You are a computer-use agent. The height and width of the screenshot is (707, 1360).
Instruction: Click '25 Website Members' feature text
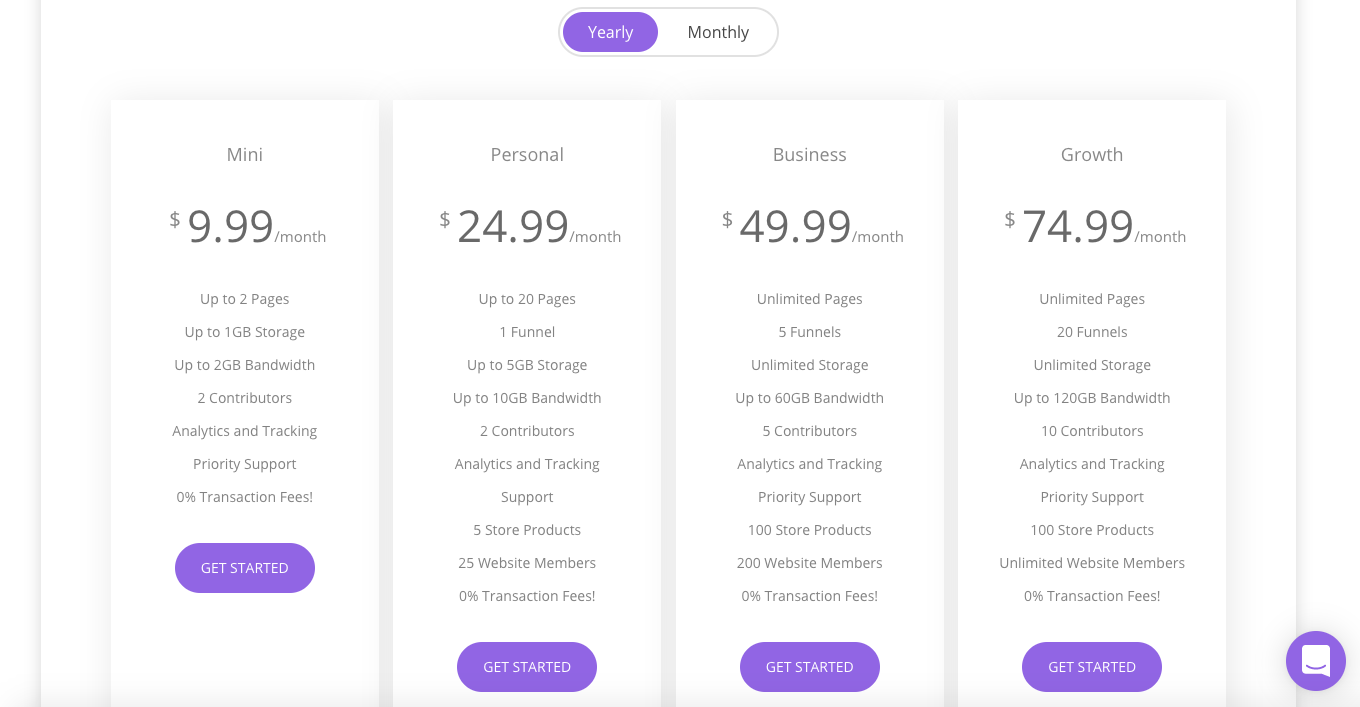[x=527, y=563]
